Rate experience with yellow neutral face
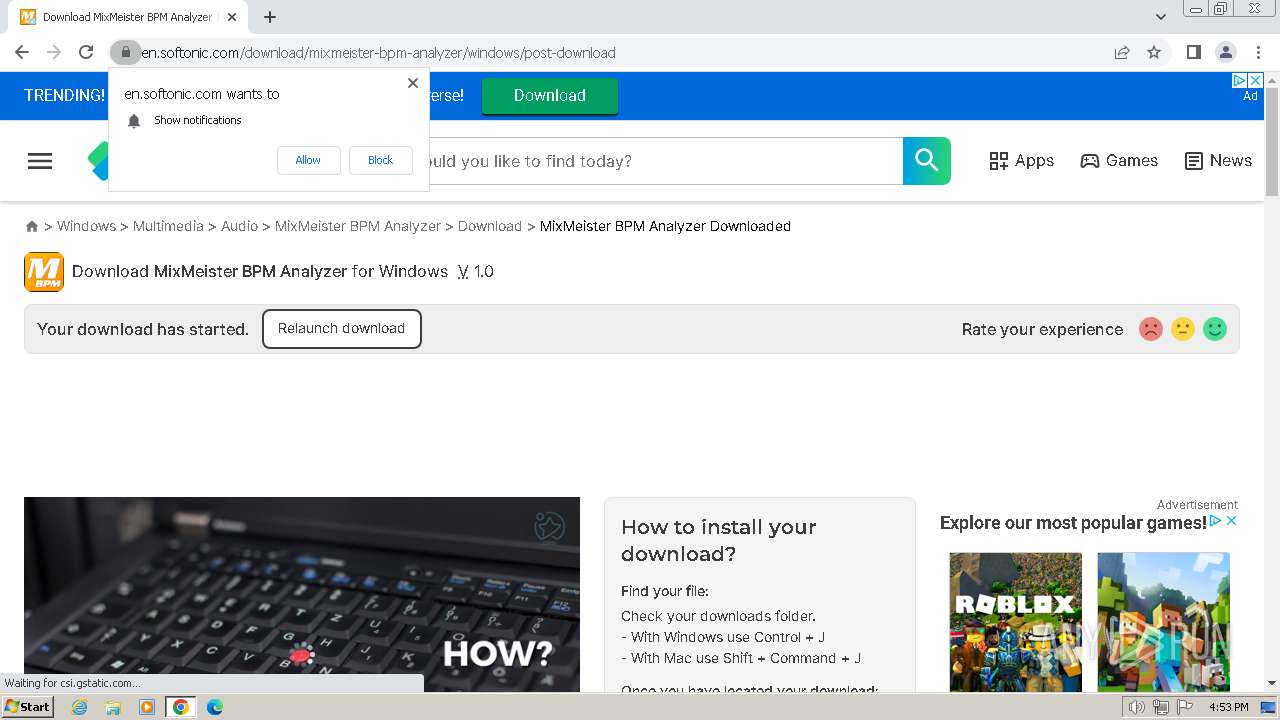1280x720 pixels. (1183, 329)
